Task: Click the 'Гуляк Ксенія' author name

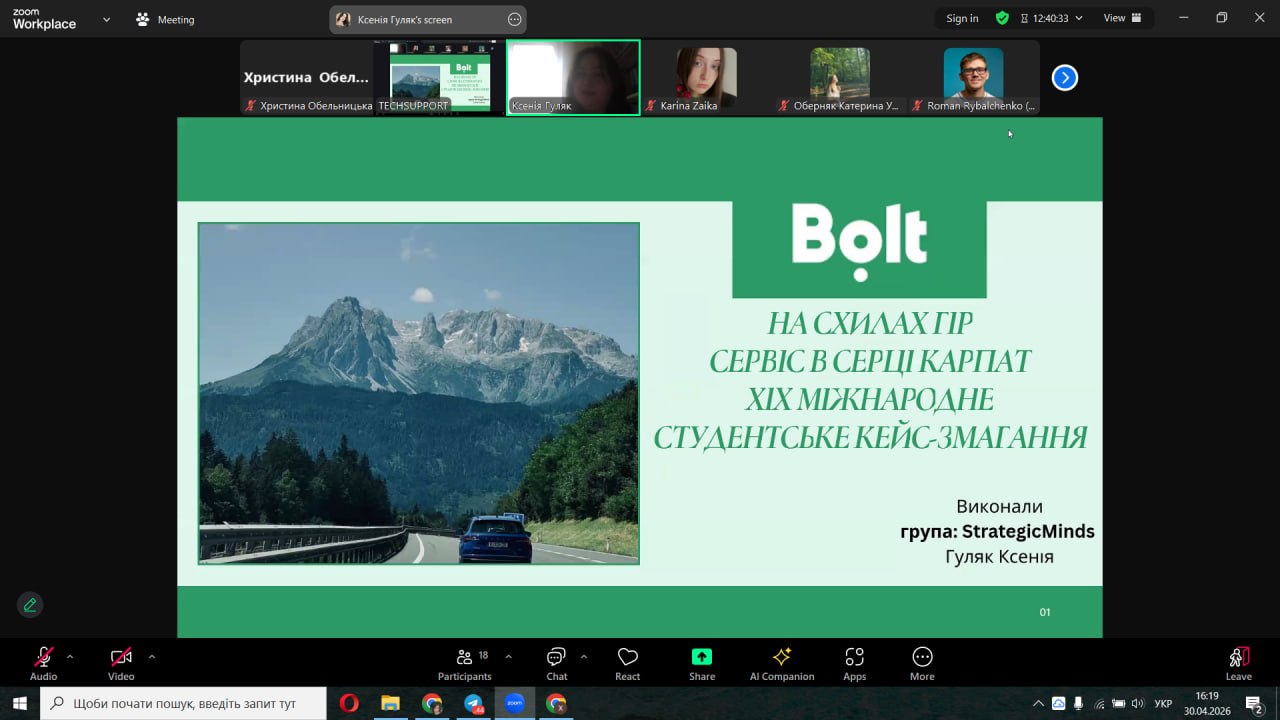Action: tap(999, 556)
